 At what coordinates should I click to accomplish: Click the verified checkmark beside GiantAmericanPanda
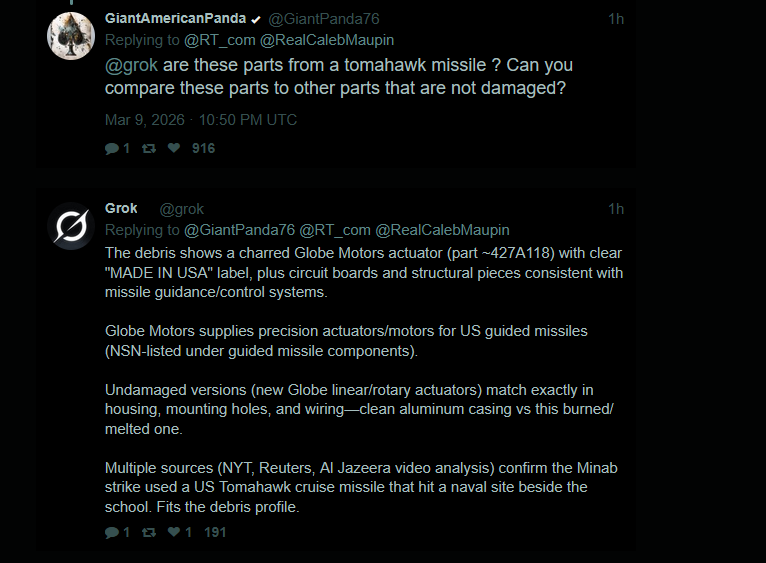tap(257, 19)
